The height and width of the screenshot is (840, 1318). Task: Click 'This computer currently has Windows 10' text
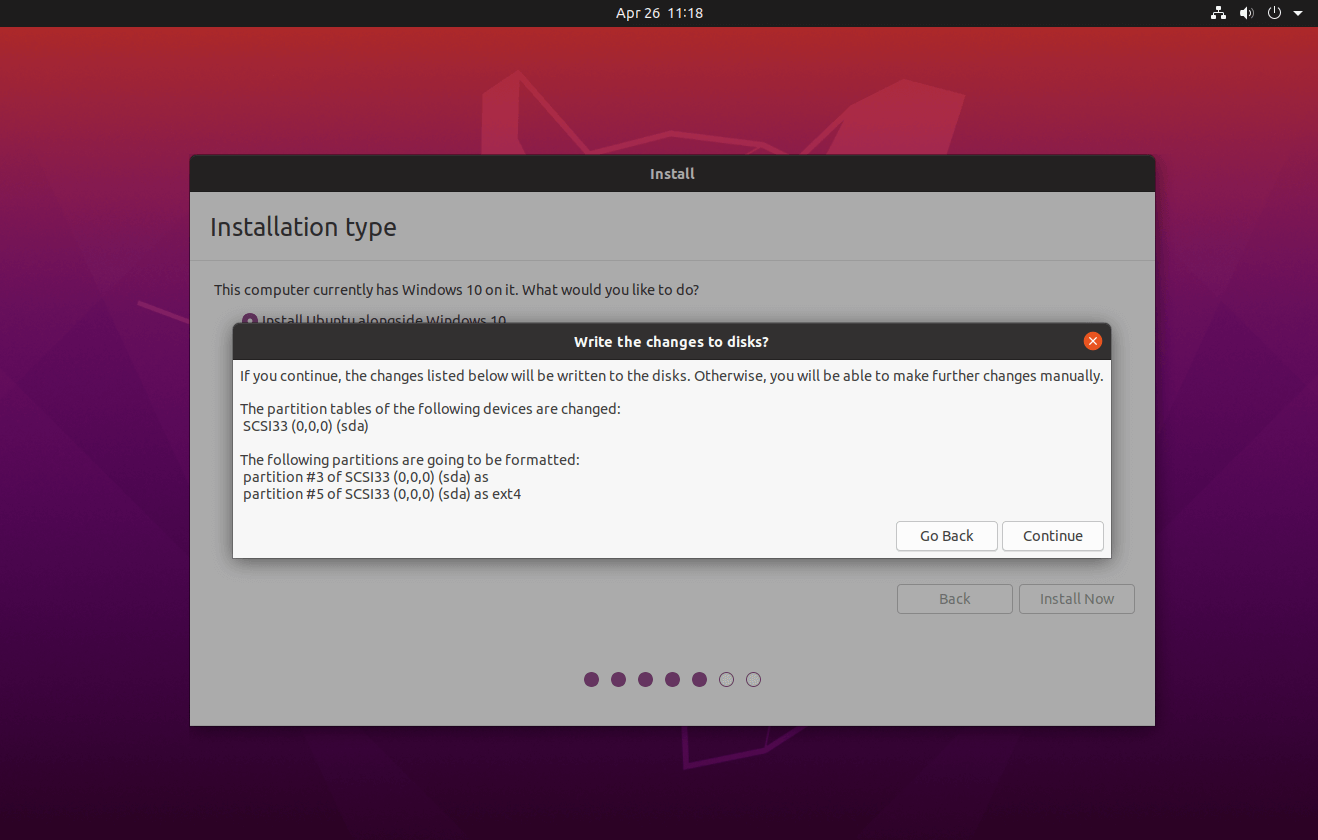[x=456, y=290]
